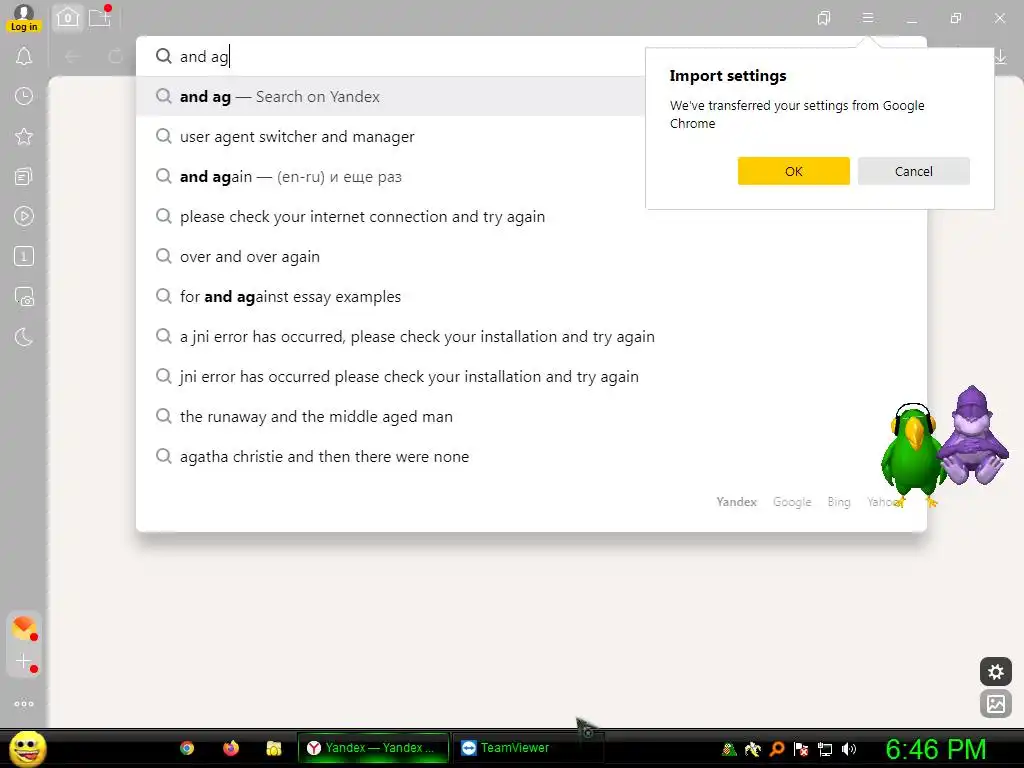This screenshot has height=768, width=1024.
Task: Open Yandex Mail icon in sidebar
Action: (x=24, y=628)
